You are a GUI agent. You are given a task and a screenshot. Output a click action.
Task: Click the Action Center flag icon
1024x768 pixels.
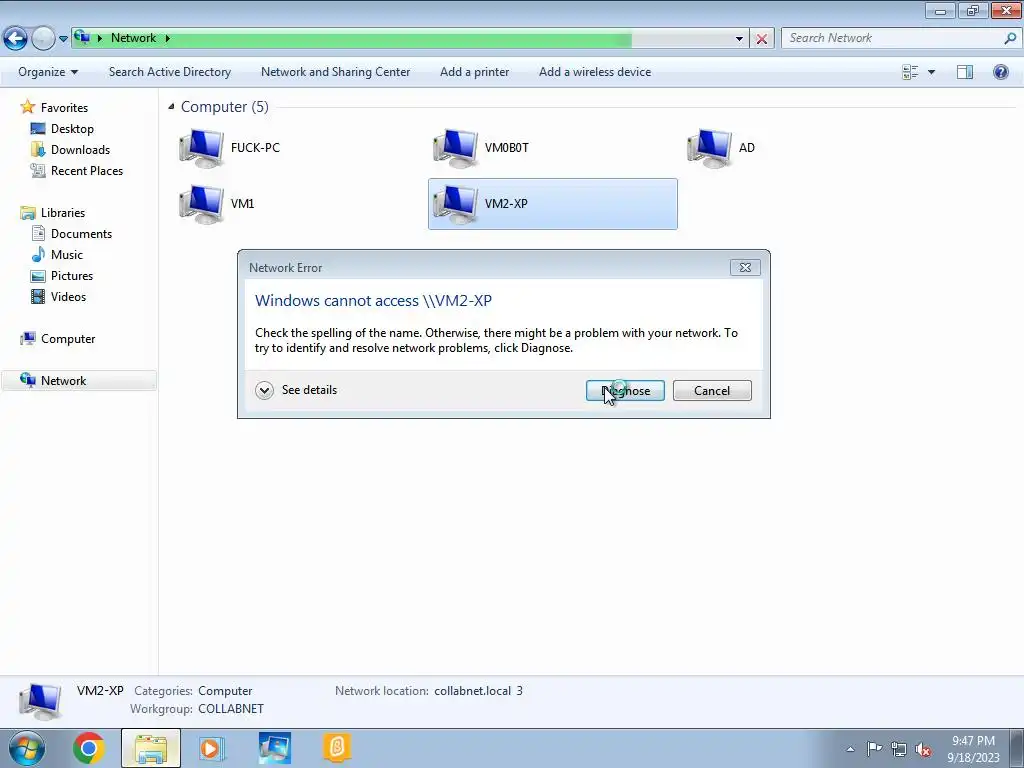pos(874,749)
